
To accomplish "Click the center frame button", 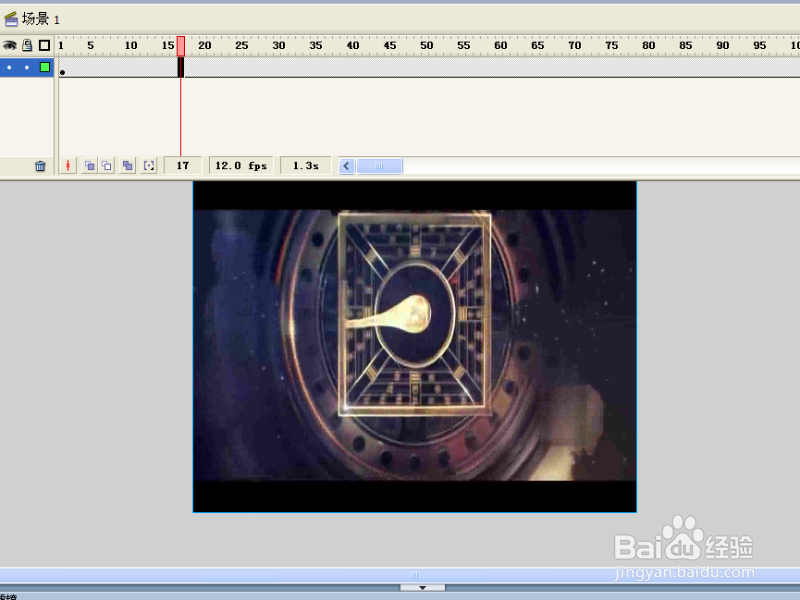I will [x=68, y=165].
